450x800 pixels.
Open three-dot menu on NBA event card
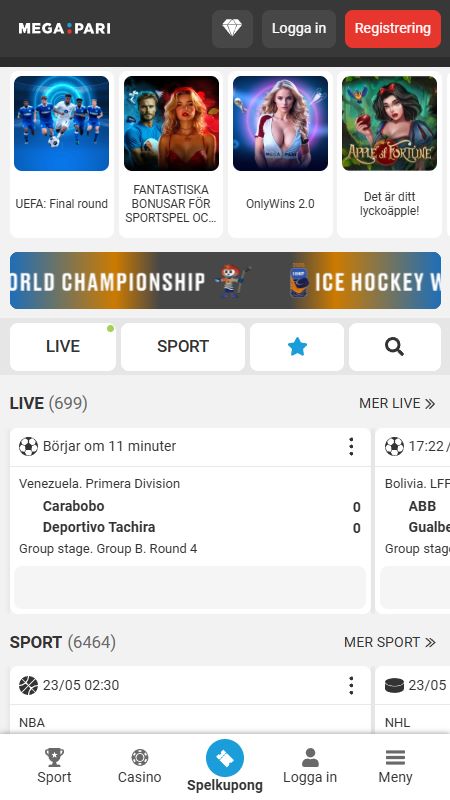pos(351,685)
